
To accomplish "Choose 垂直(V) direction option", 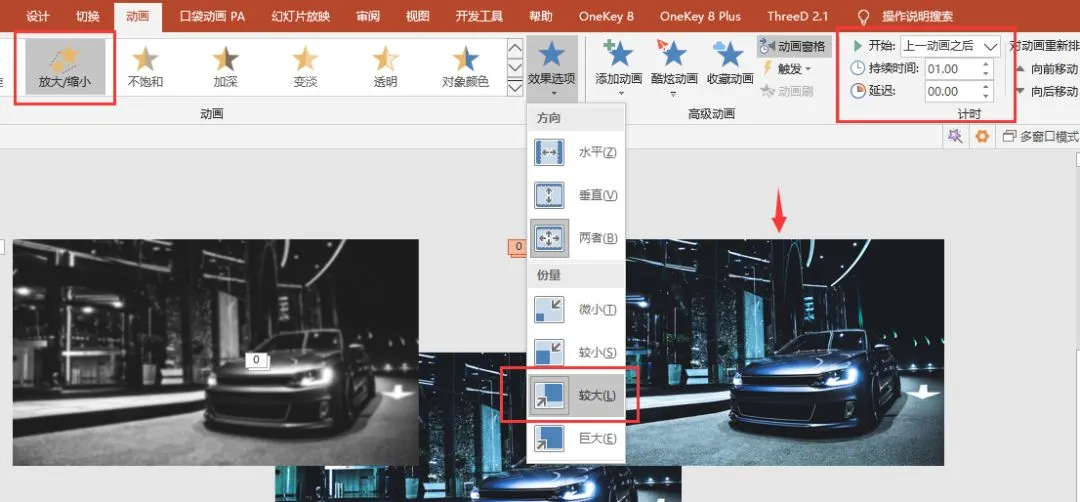I will 576,196.
